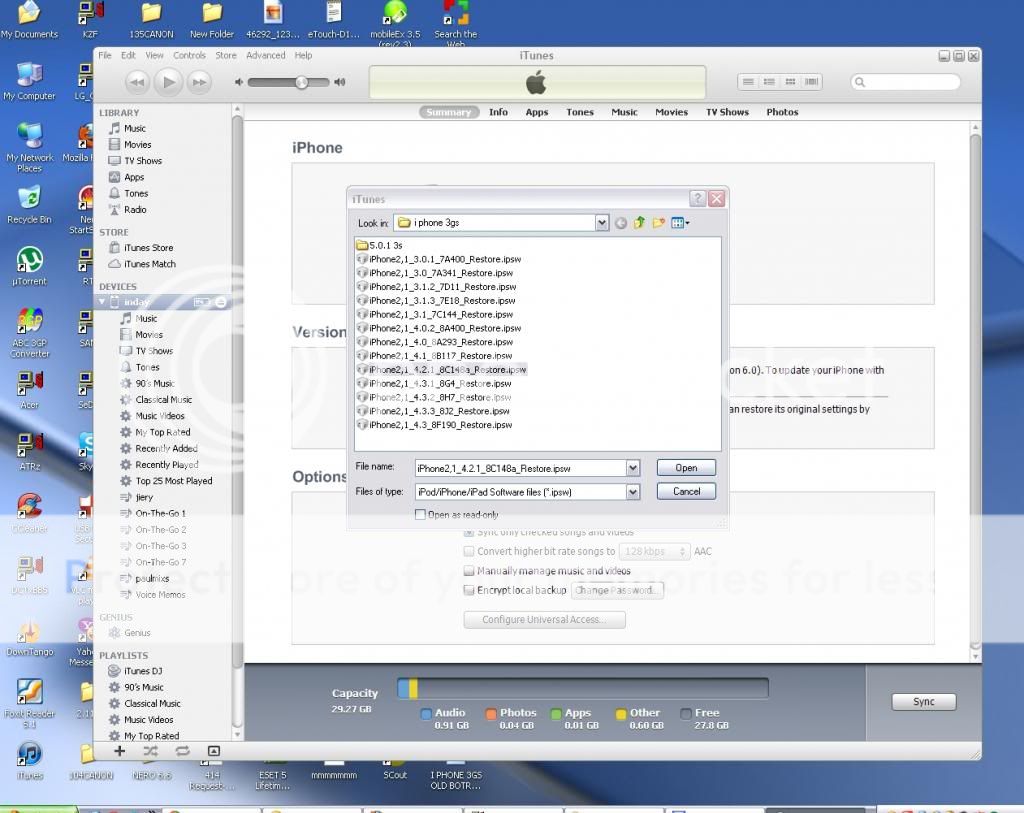The width and height of the screenshot is (1024, 813).
Task: Click the Go Back icon in file dialog
Action: coord(620,223)
